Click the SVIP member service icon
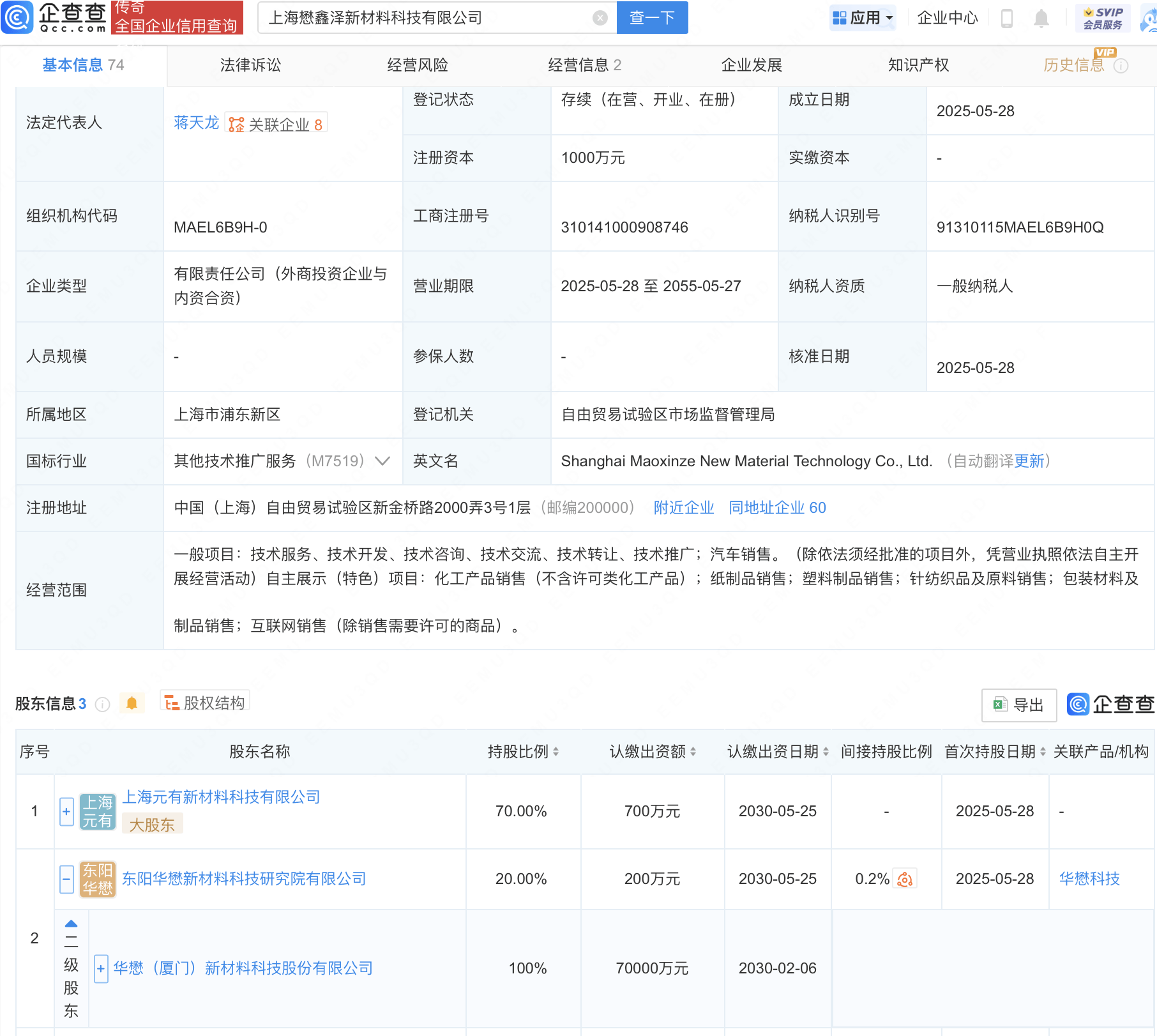The height and width of the screenshot is (1036, 1157). [1103, 18]
